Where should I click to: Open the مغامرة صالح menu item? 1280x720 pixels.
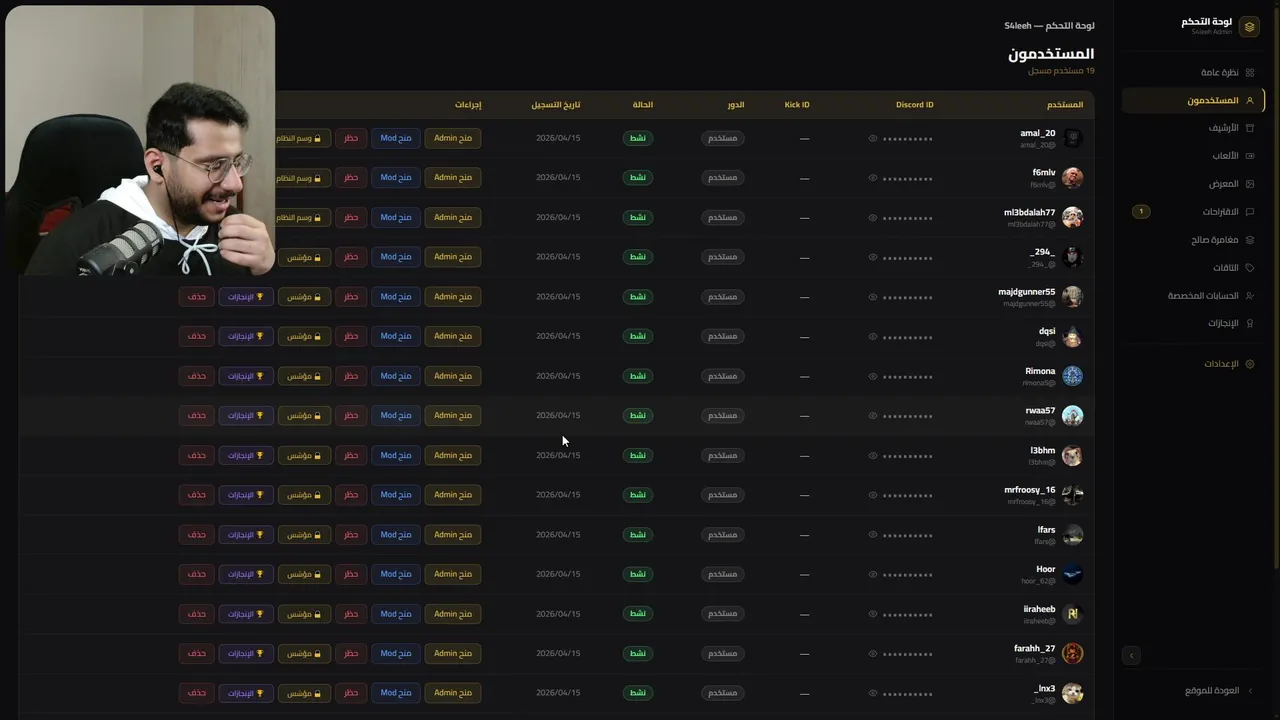(x=1214, y=240)
